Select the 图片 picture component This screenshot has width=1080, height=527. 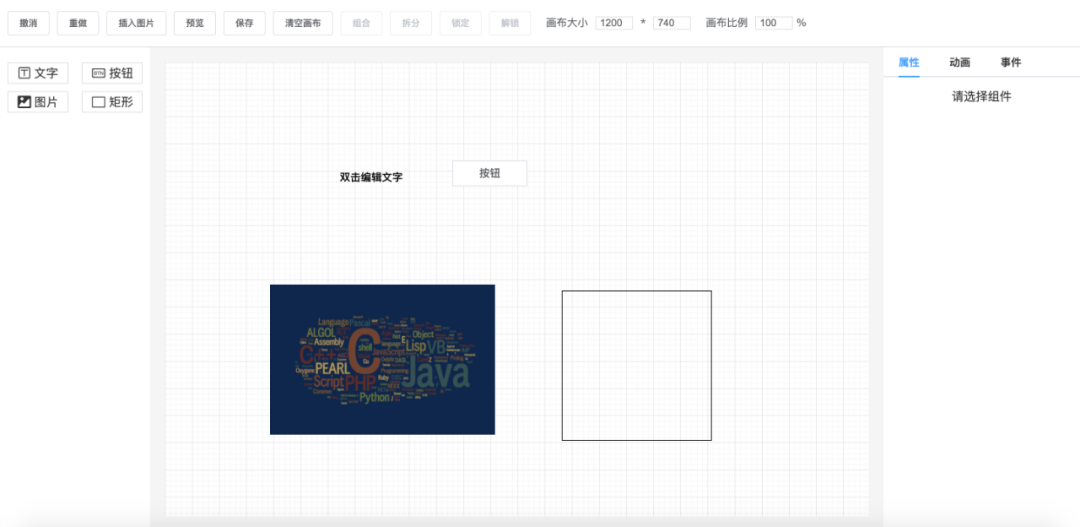(x=38, y=102)
